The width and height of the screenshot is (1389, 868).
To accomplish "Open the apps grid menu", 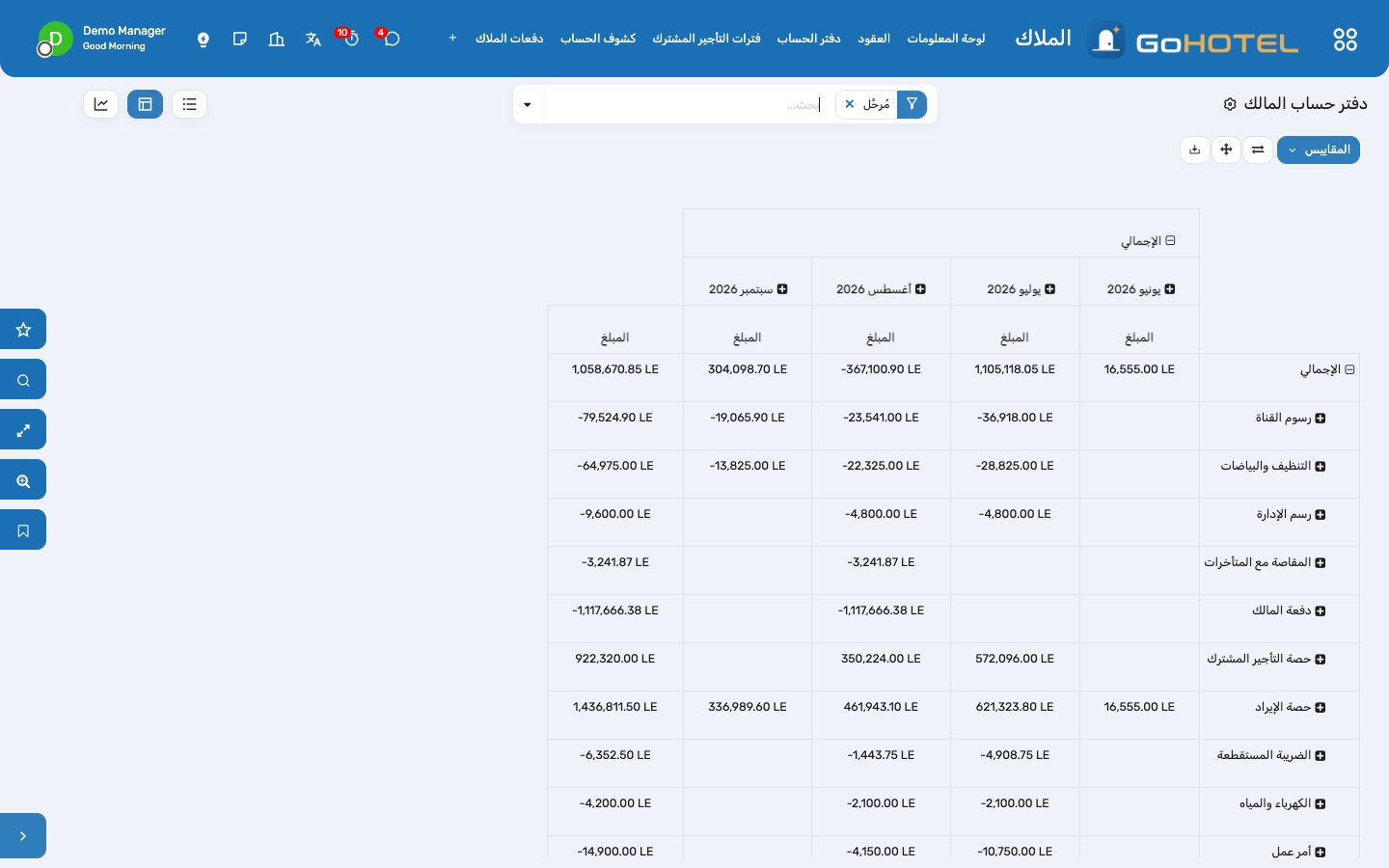I will click(1345, 39).
